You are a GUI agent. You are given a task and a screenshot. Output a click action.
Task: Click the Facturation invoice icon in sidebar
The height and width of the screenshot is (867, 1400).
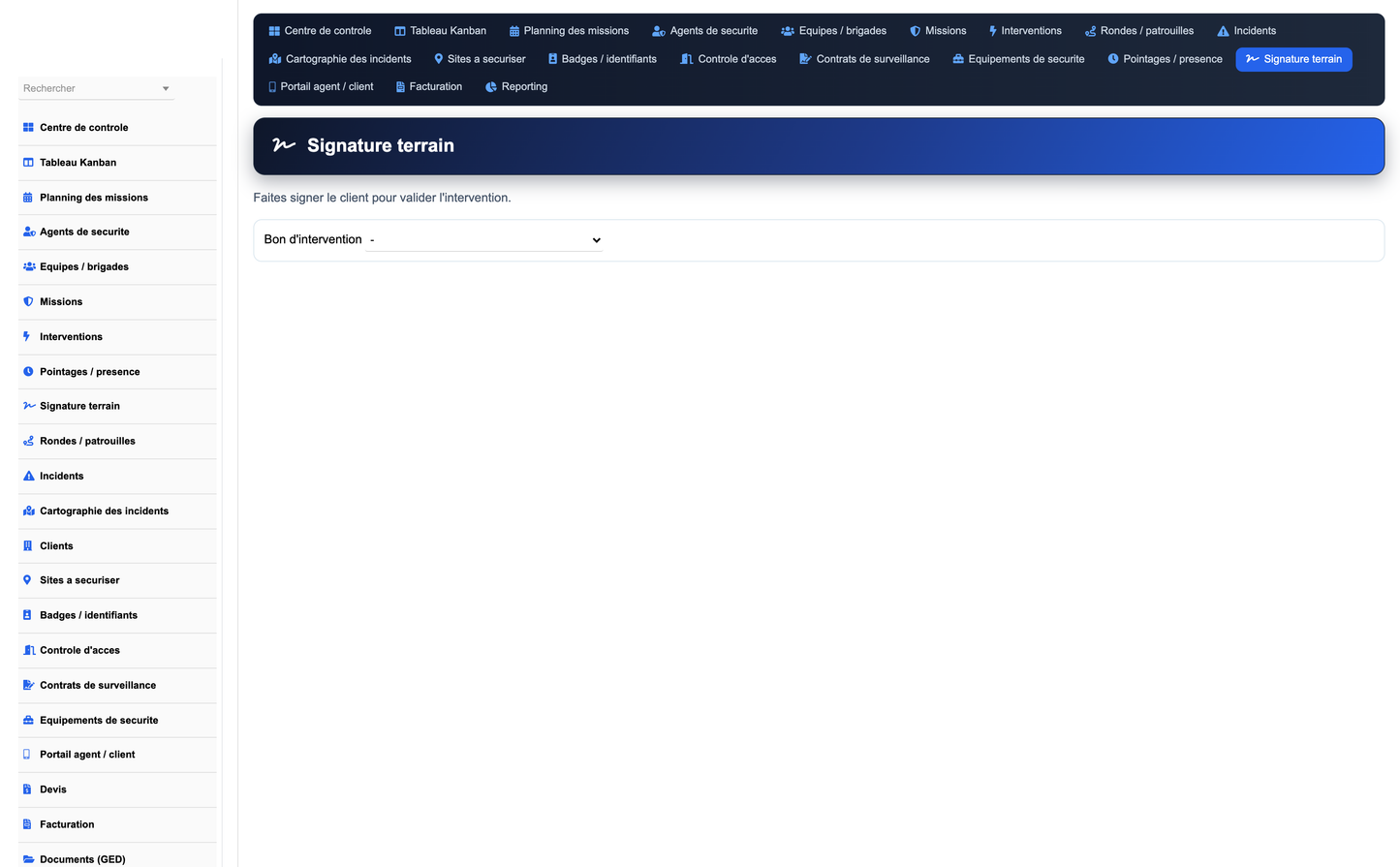[27, 824]
